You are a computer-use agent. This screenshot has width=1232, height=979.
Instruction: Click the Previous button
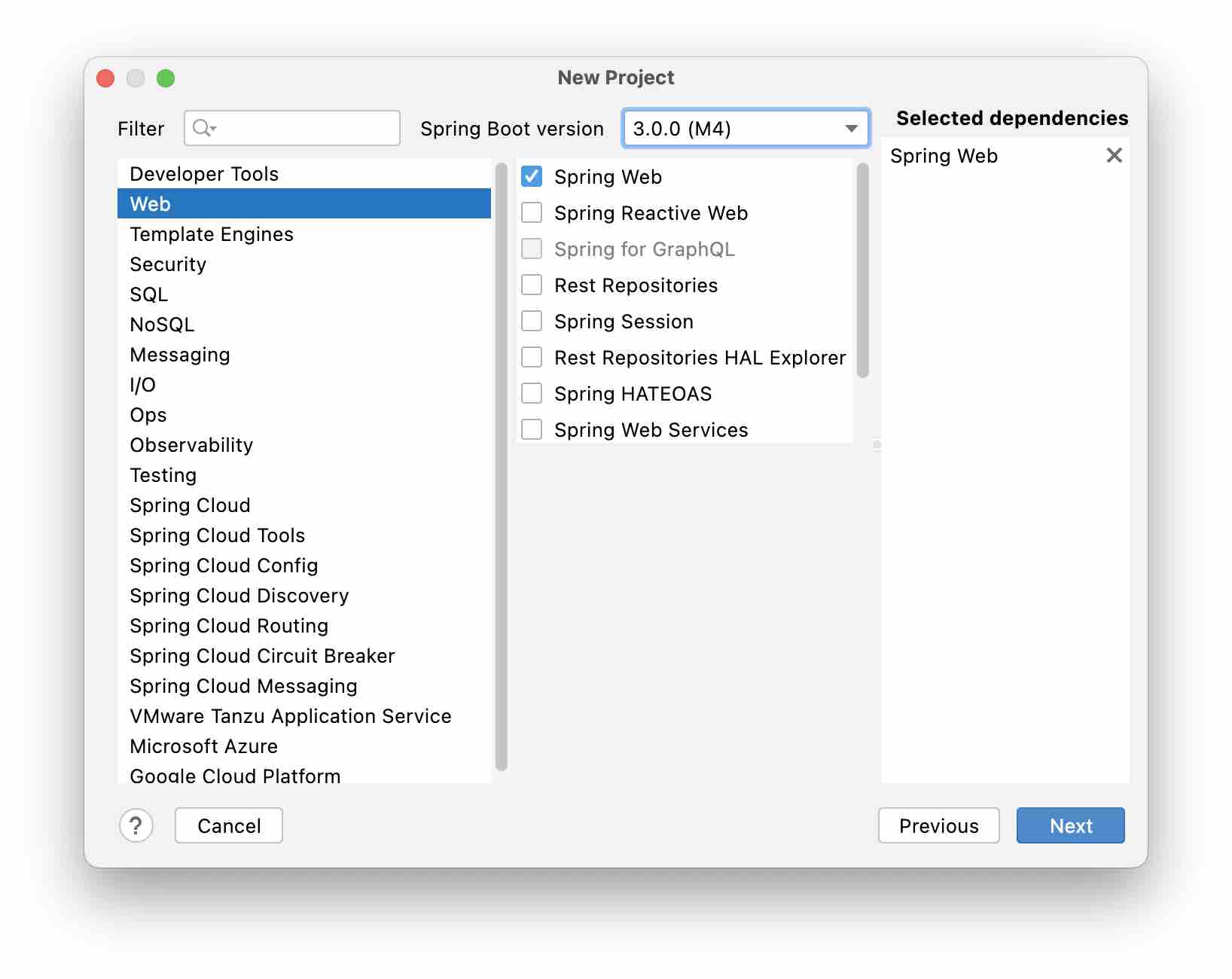[x=938, y=825]
